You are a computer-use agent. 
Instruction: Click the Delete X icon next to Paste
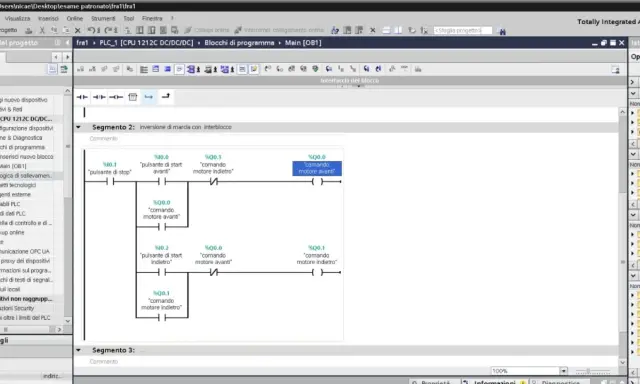point(78,31)
